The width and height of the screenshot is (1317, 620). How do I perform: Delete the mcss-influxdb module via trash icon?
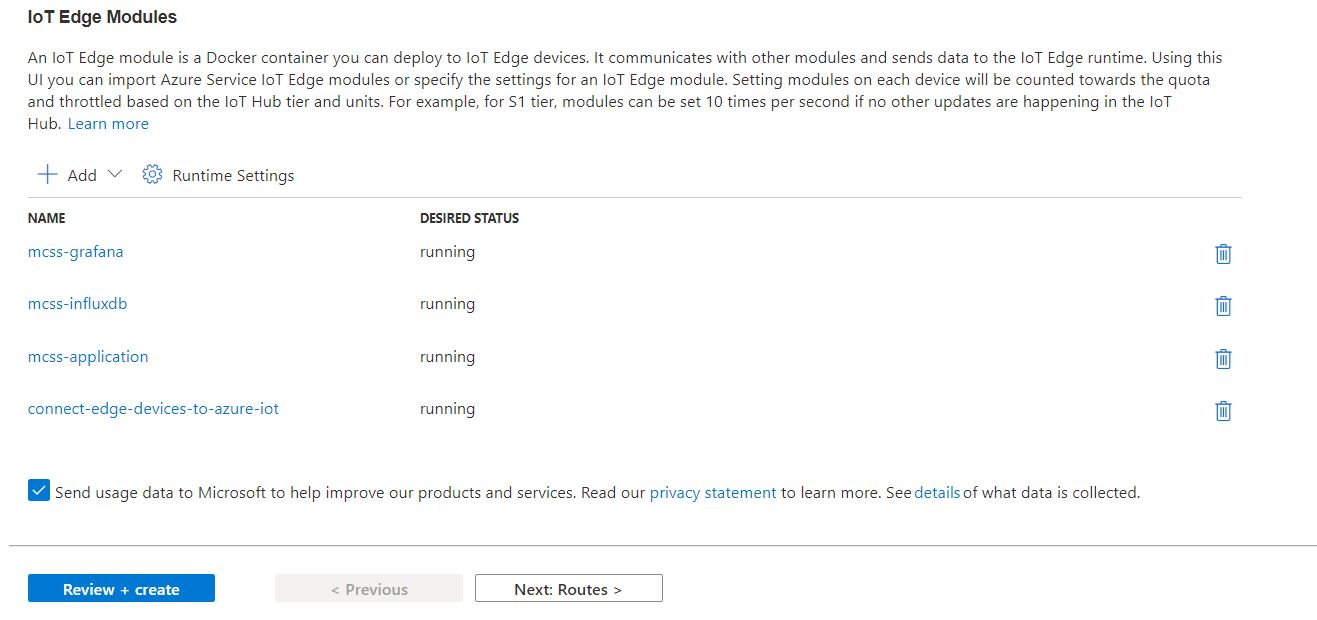click(1223, 306)
